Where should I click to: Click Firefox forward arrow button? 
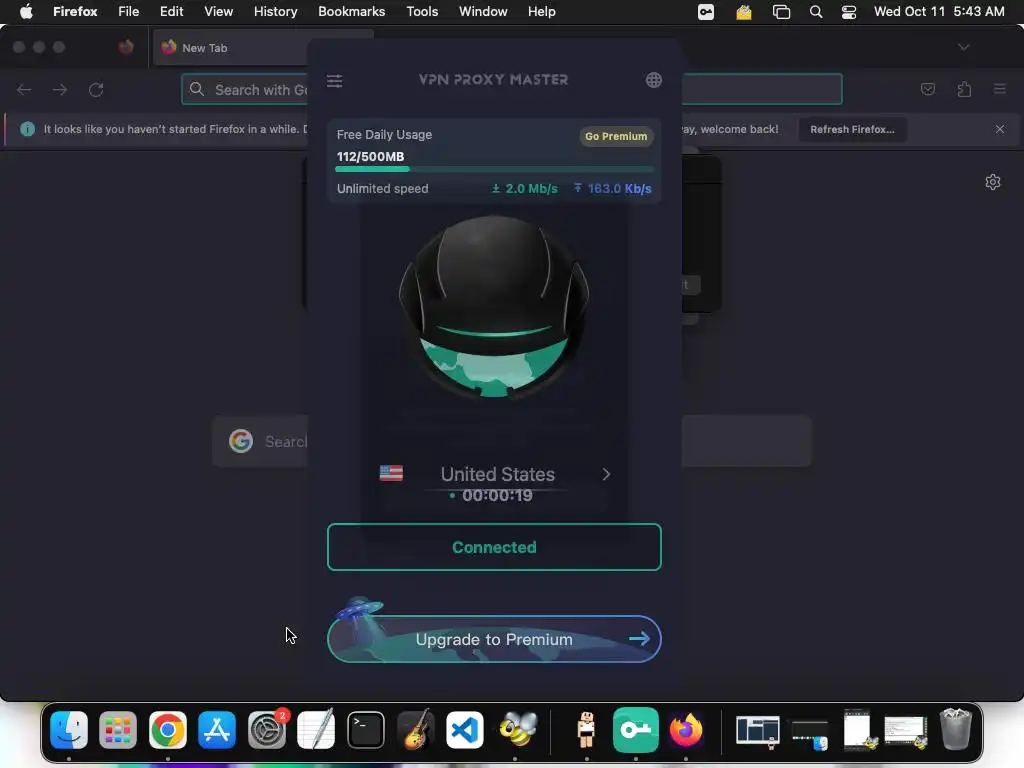(59, 89)
